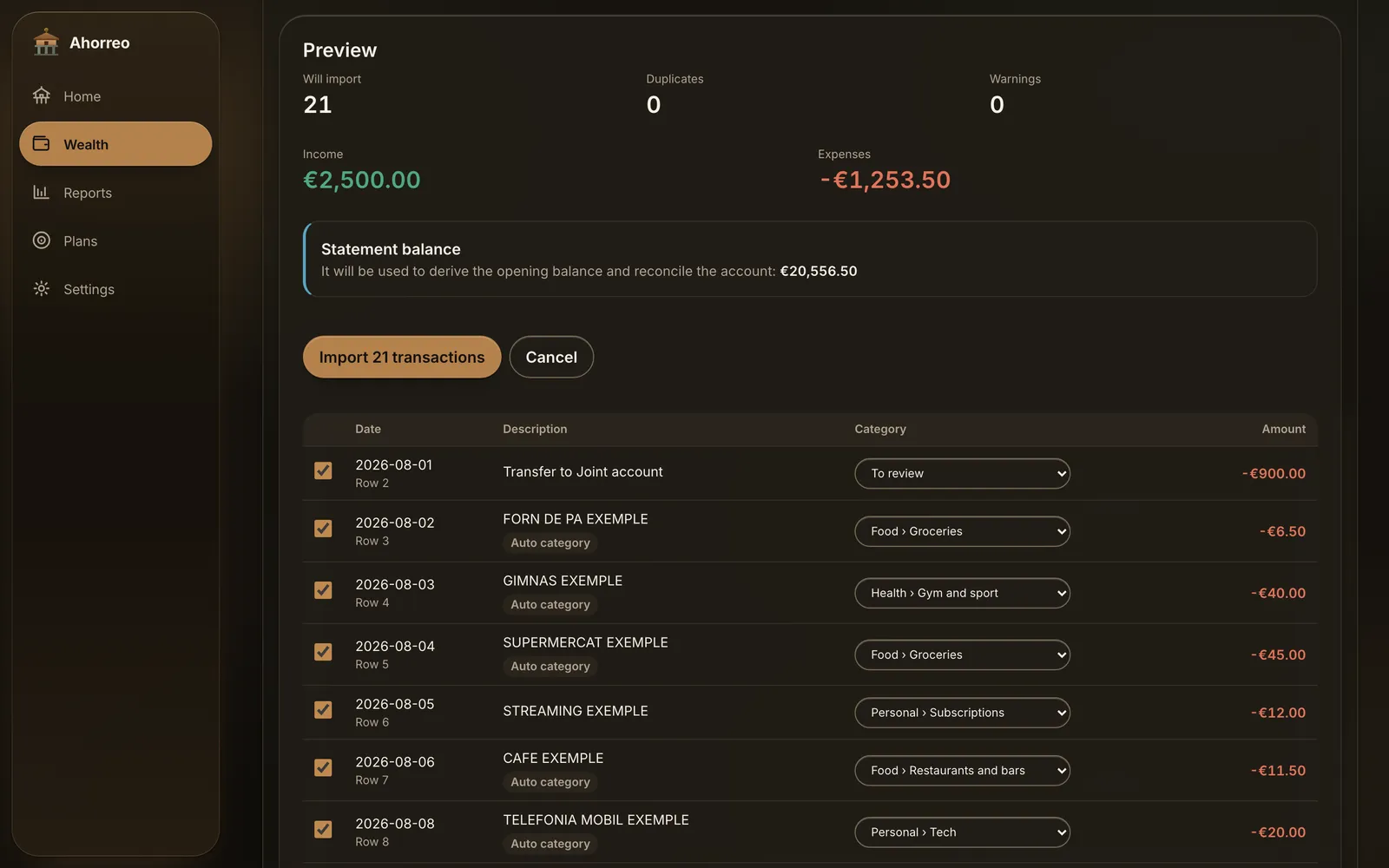Open Personal › Subscriptions dropdown
Screen dimensions: 1389x868
[962, 713]
